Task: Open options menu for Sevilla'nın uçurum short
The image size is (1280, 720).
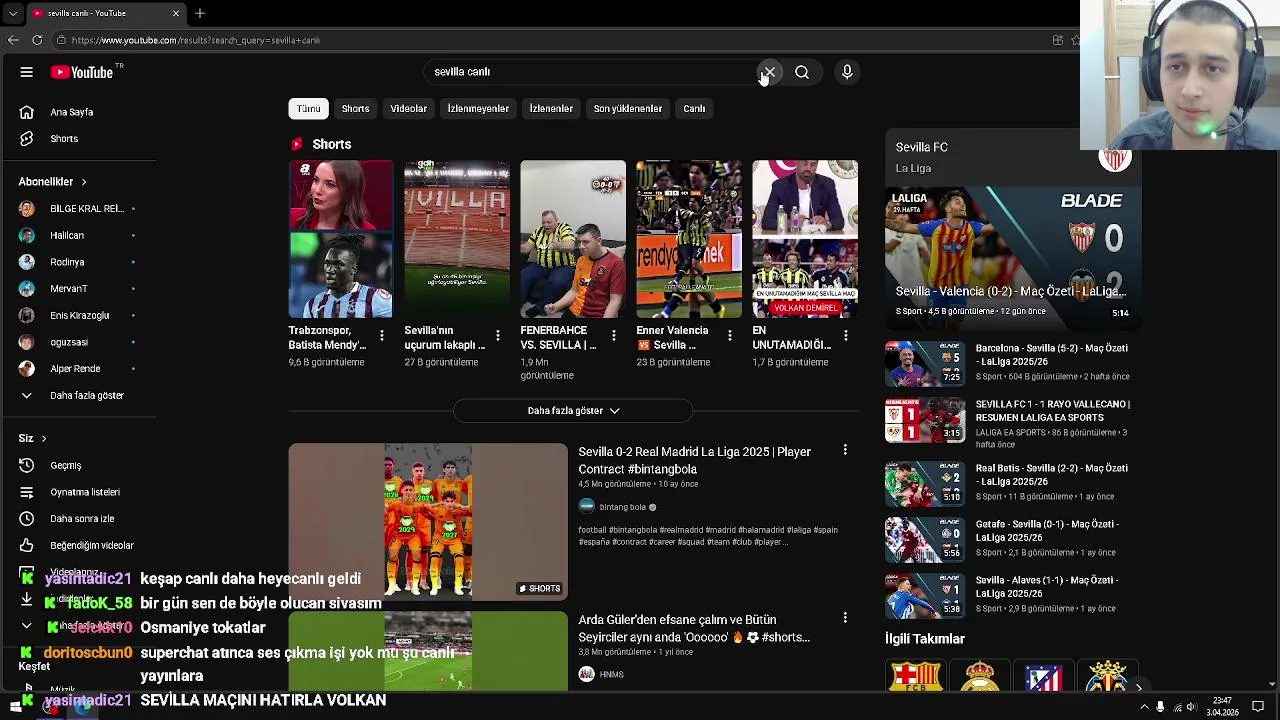Action: [x=497, y=336]
